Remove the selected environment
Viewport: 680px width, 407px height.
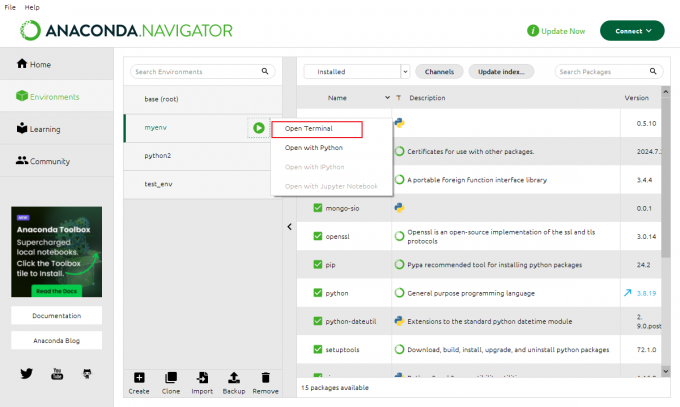[265, 383]
